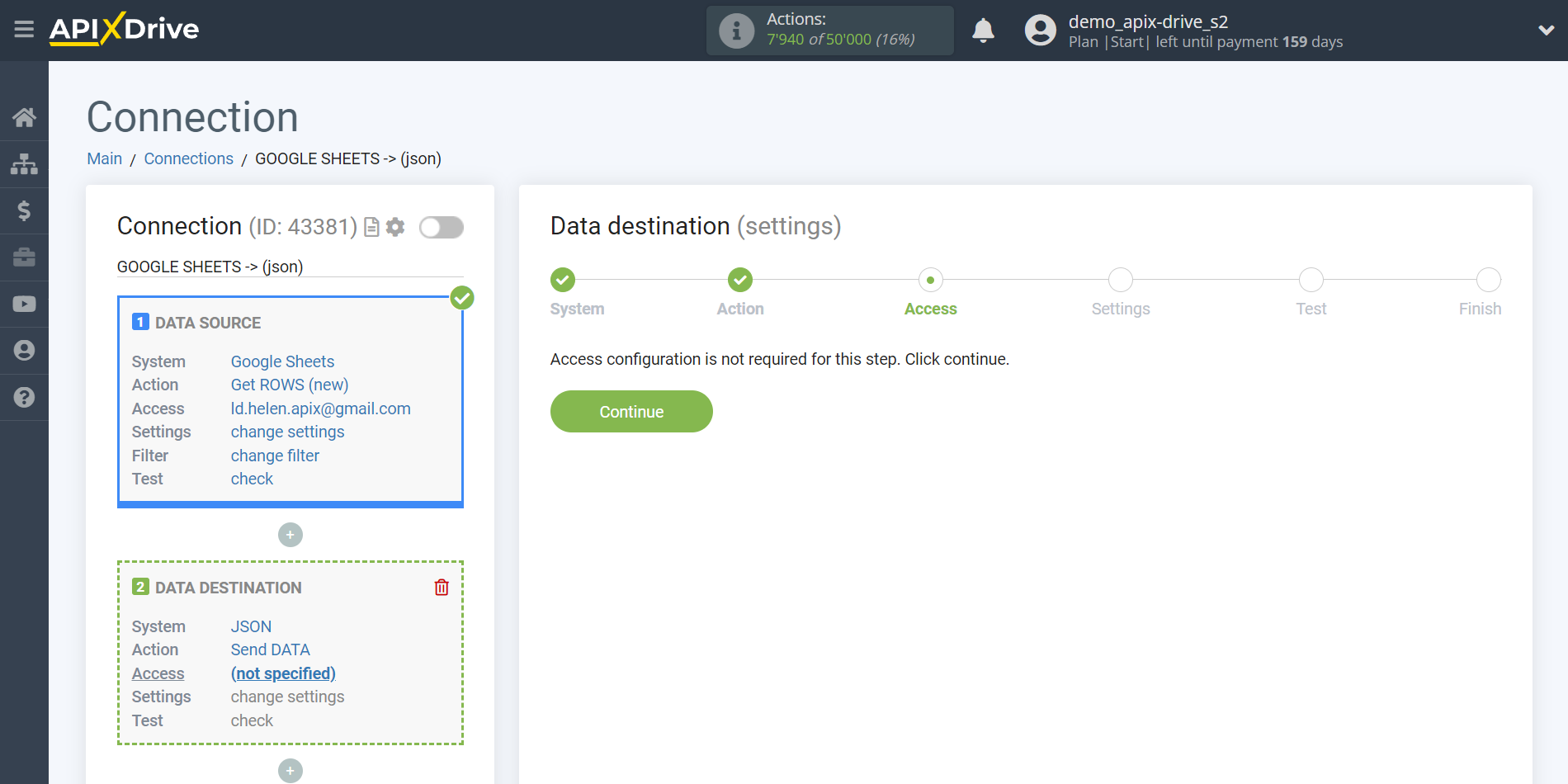Open connections sitemap sidebar icon
Image resolution: width=1568 pixels, height=784 pixels.
tap(24, 164)
